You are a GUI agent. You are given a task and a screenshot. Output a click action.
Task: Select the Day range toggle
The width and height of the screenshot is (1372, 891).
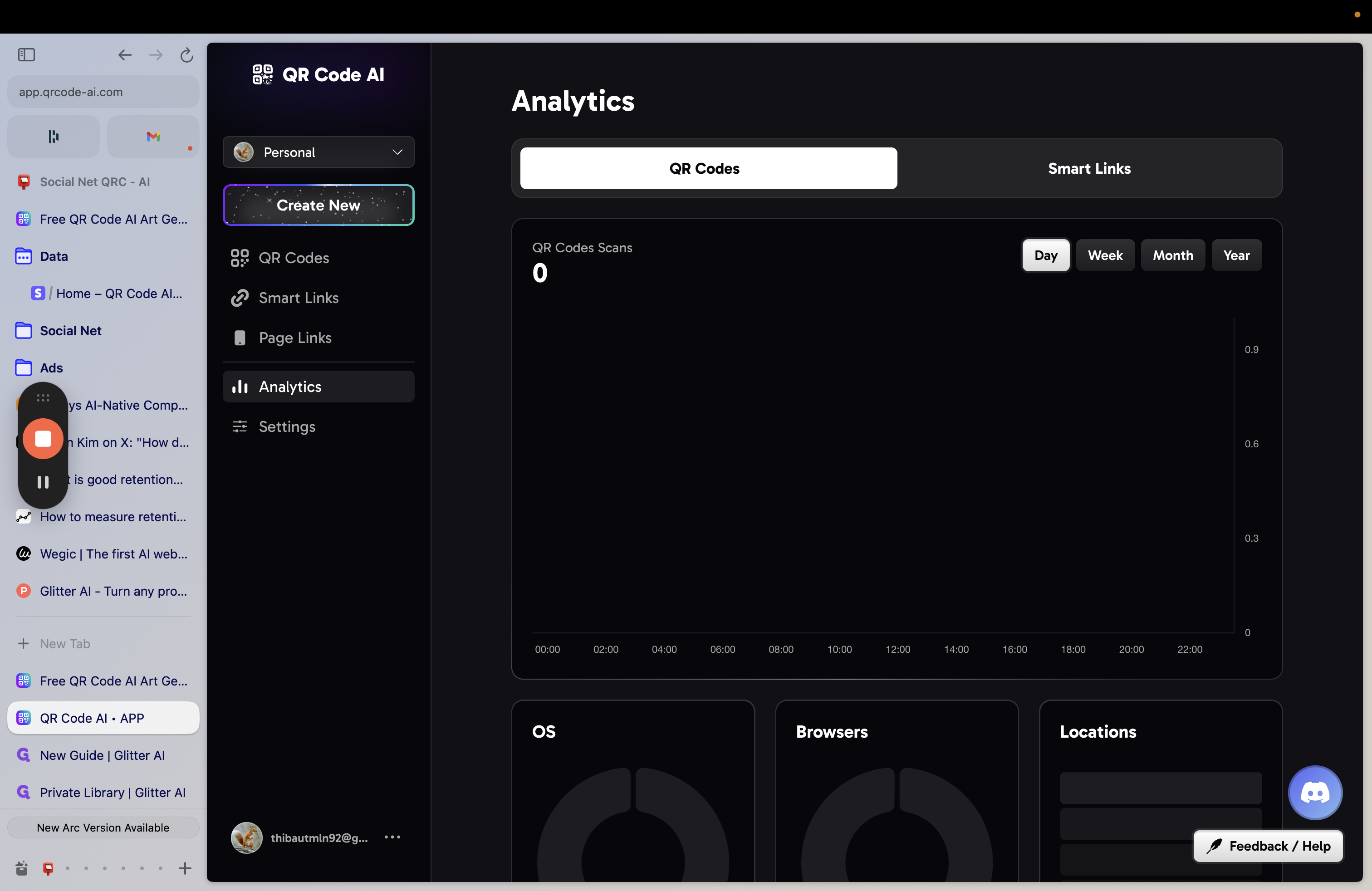point(1046,255)
